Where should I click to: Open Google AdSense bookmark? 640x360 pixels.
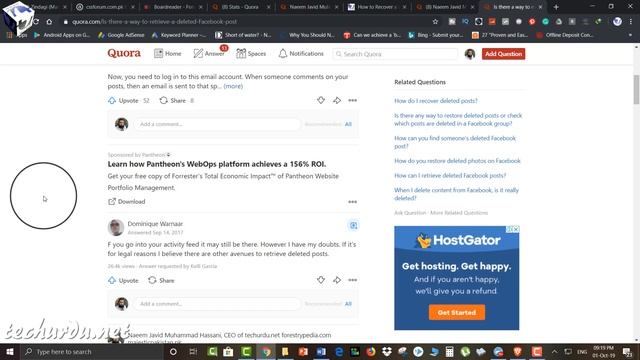(121, 35)
